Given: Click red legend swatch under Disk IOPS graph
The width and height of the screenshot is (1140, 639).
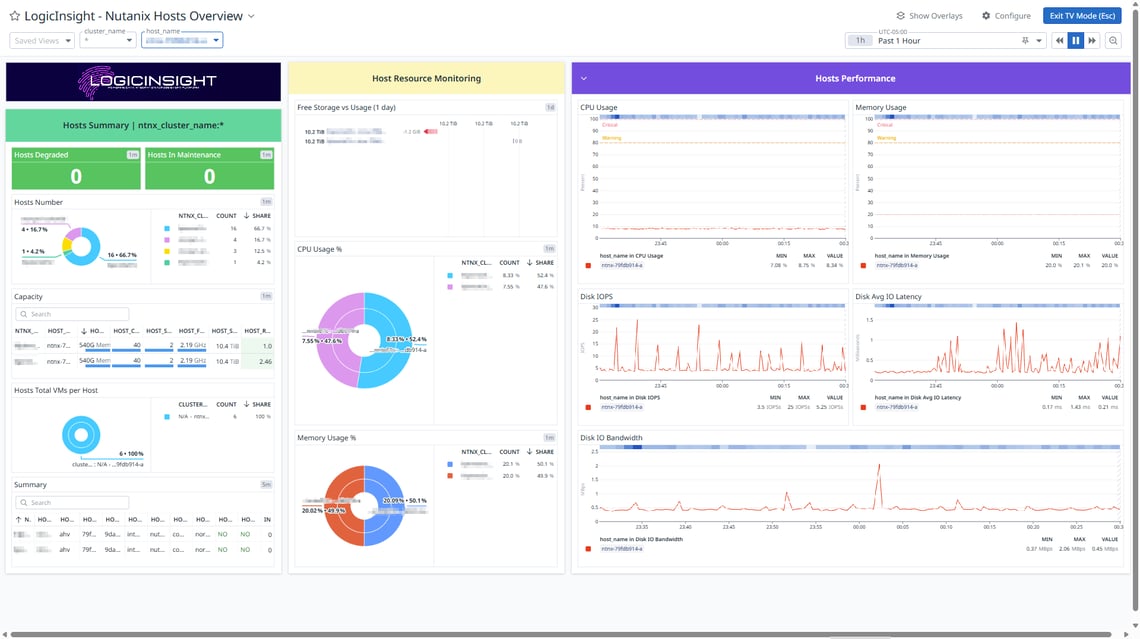Looking at the screenshot, I should (x=588, y=407).
